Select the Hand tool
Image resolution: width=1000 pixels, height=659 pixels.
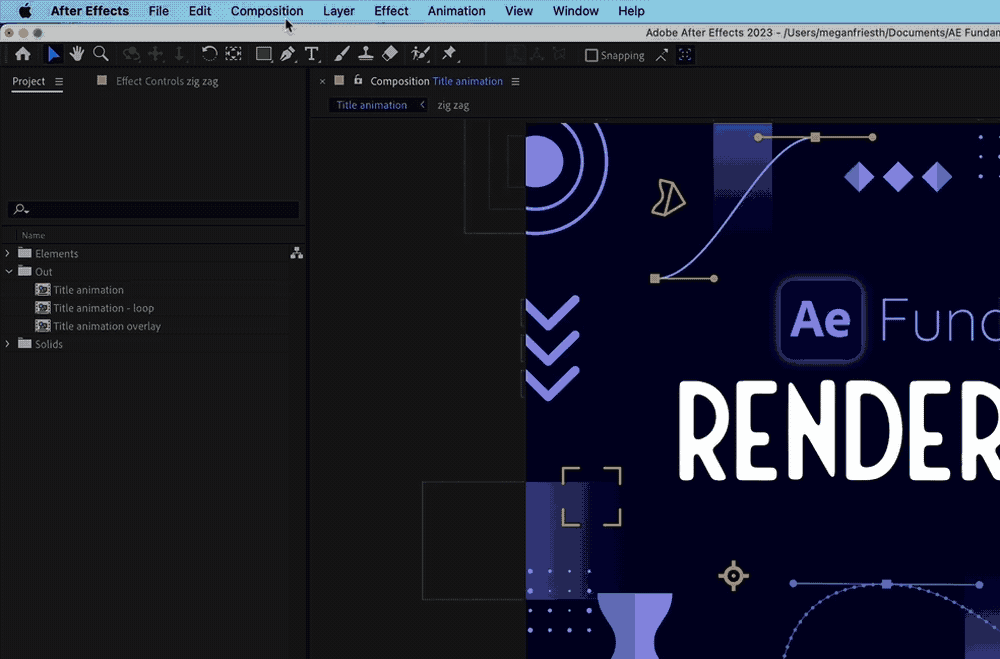[x=77, y=54]
